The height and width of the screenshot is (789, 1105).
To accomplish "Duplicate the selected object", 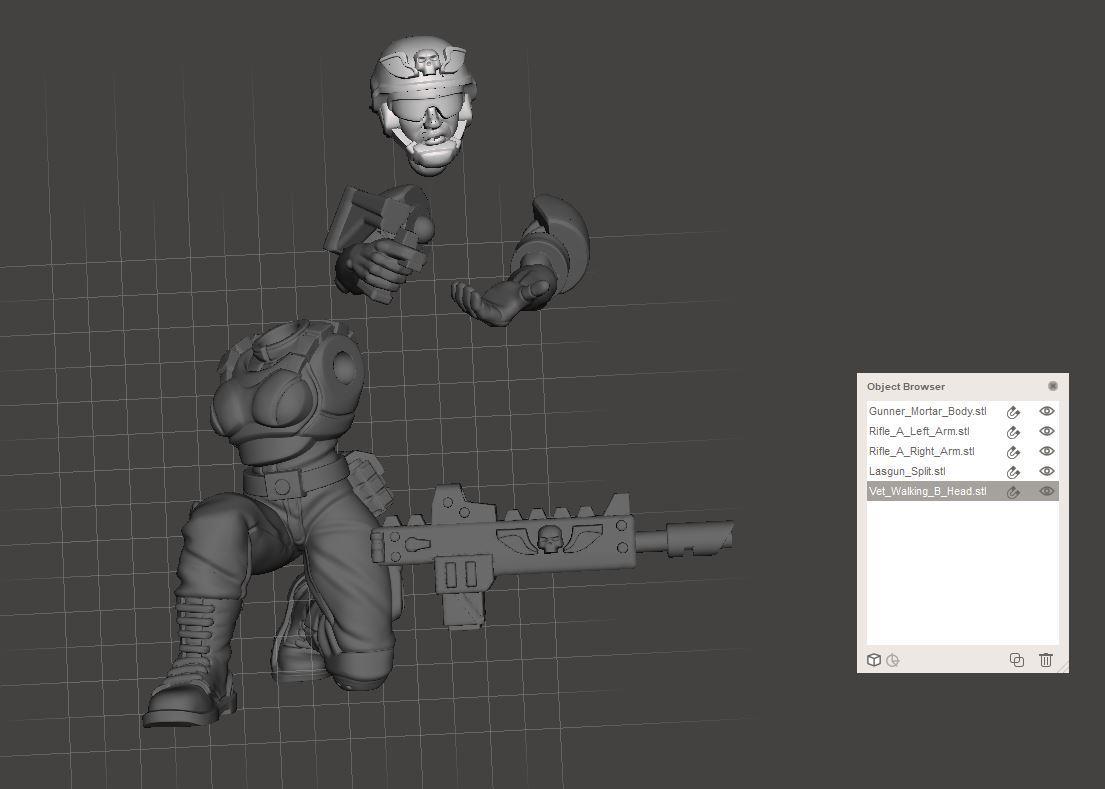I will pos(1017,660).
